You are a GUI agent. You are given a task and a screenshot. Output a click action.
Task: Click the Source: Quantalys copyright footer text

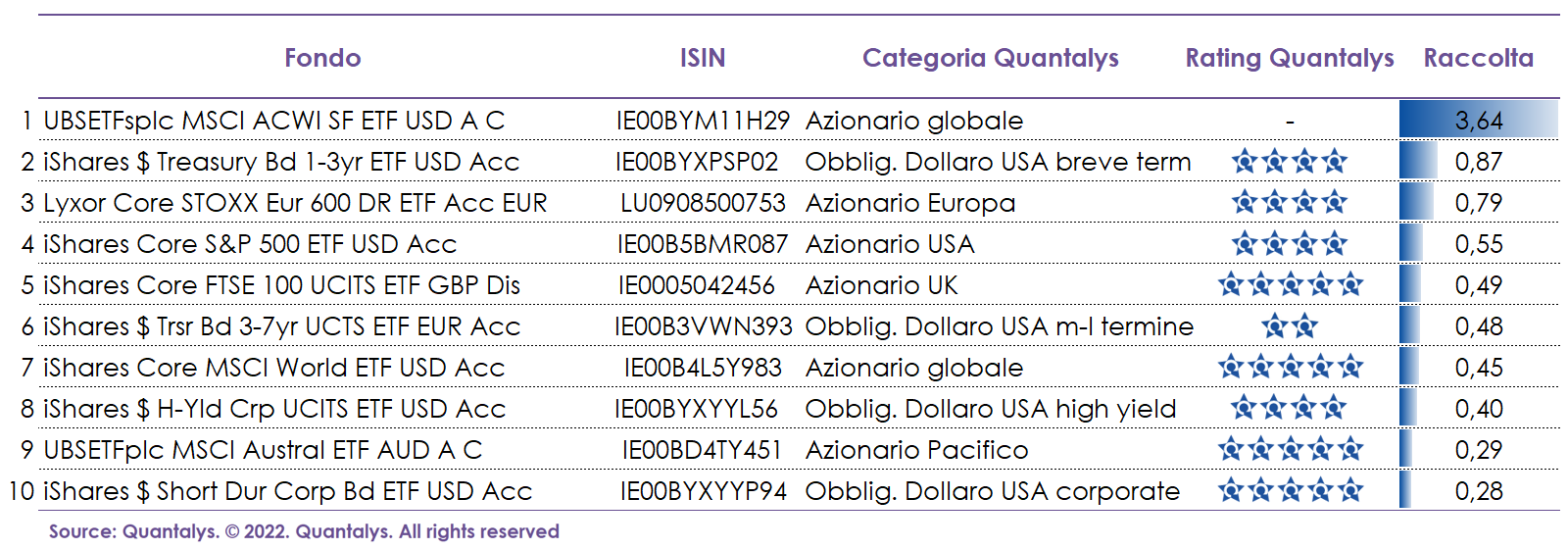pos(304,531)
